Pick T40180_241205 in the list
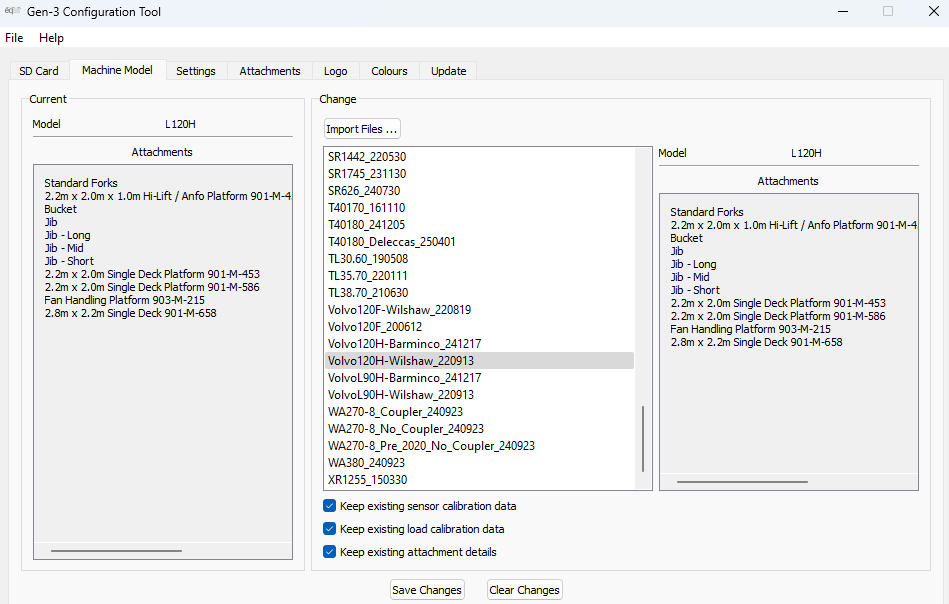Screen dimensions: 949x604 pyautogui.click(x=479, y=225)
